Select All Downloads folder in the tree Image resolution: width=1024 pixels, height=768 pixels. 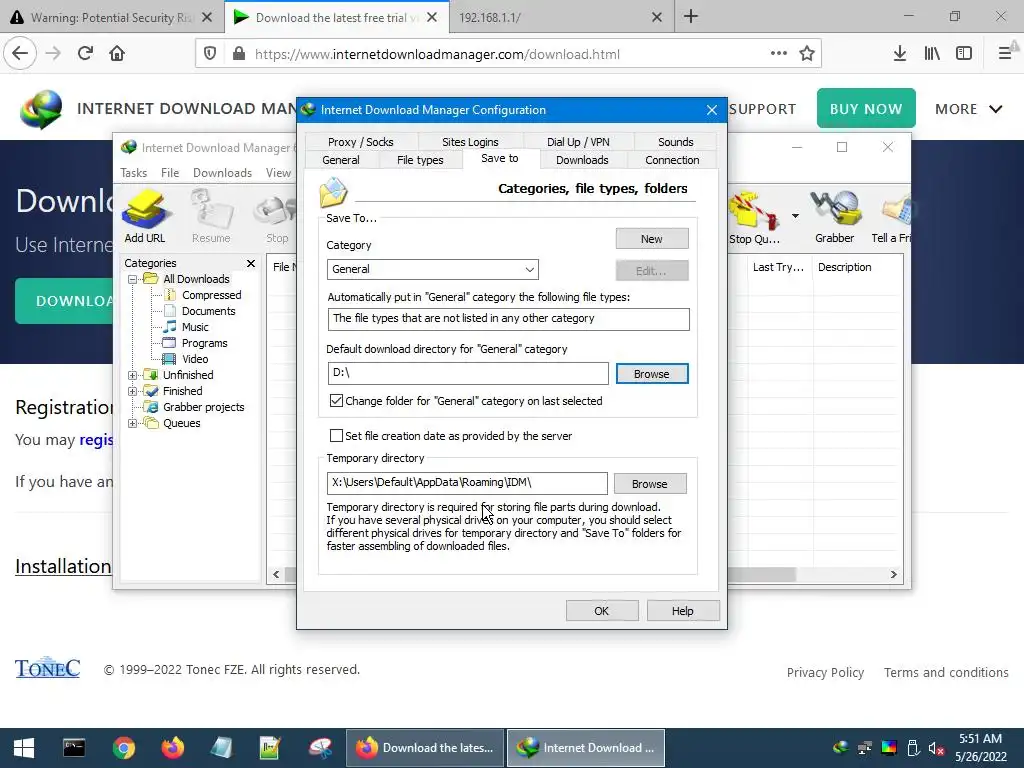(196, 279)
